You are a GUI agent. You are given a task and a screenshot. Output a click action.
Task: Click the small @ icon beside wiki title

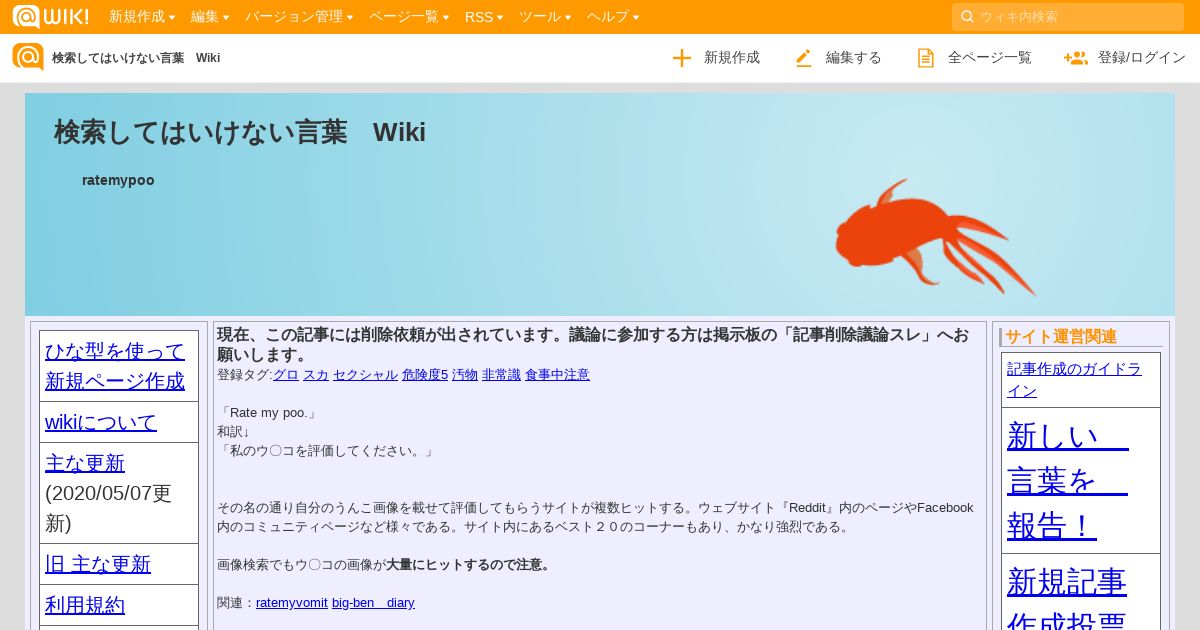(28, 57)
